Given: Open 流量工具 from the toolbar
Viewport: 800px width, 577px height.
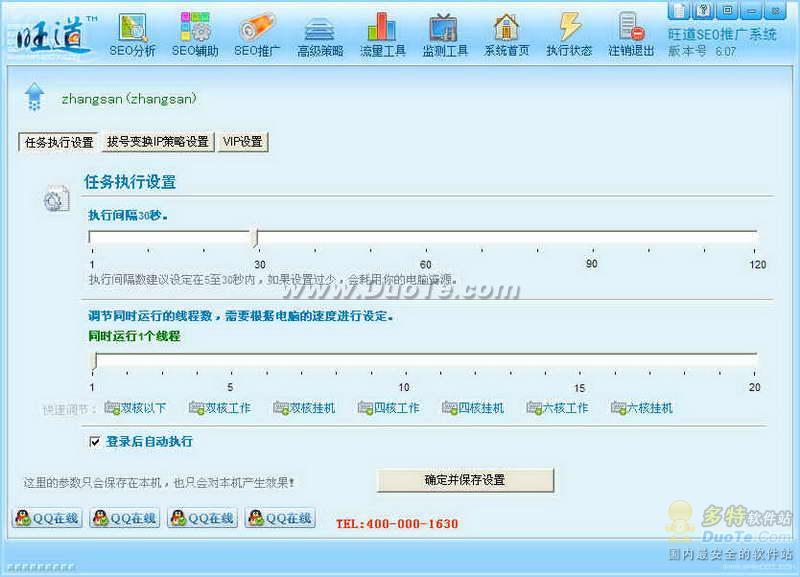Looking at the screenshot, I should pyautogui.click(x=381, y=32).
